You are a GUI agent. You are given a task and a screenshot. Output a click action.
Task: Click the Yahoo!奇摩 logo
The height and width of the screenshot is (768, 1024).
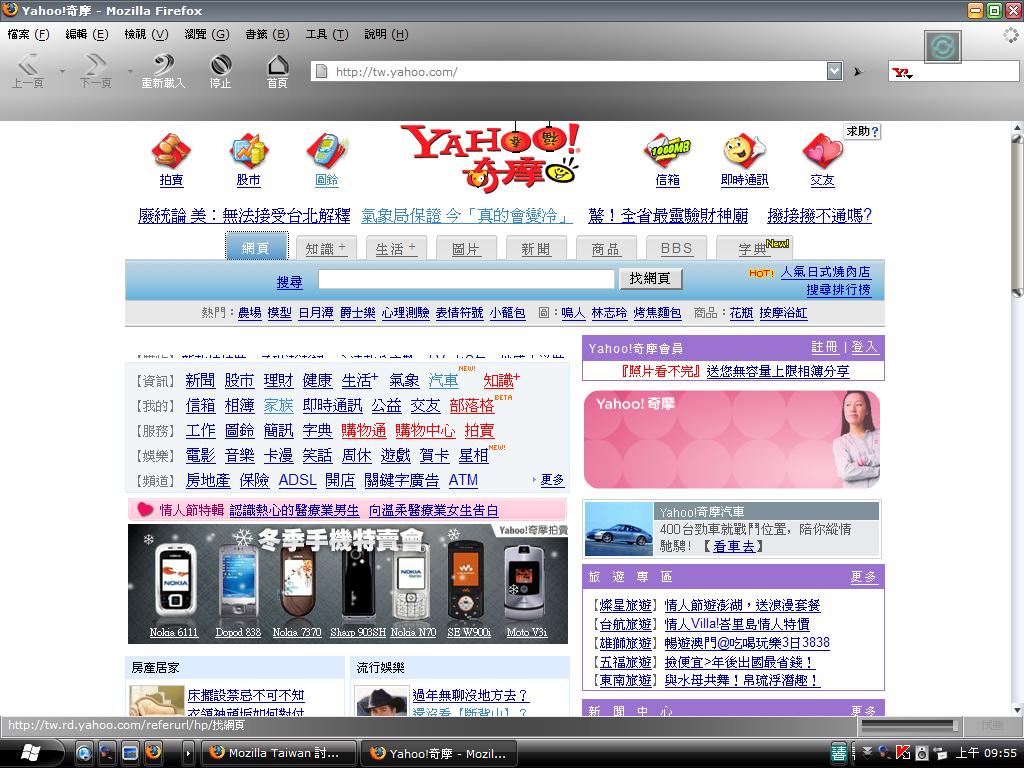[x=490, y=158]
